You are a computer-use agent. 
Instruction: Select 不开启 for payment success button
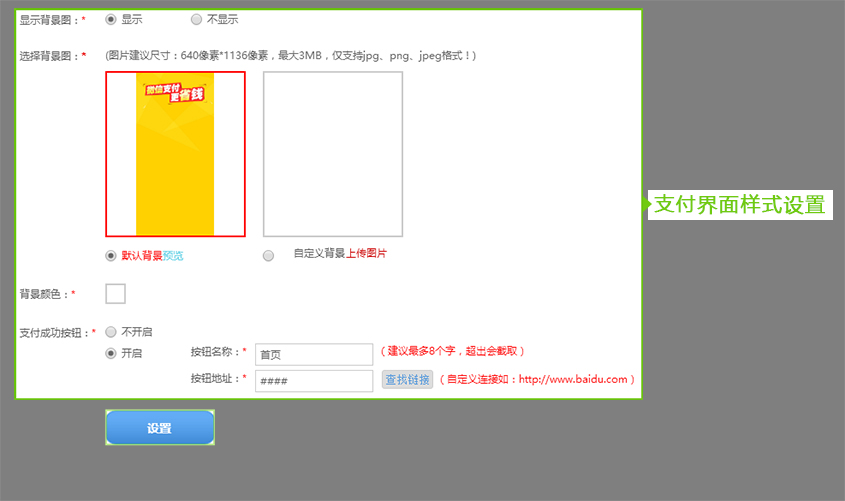click(110, 331)
